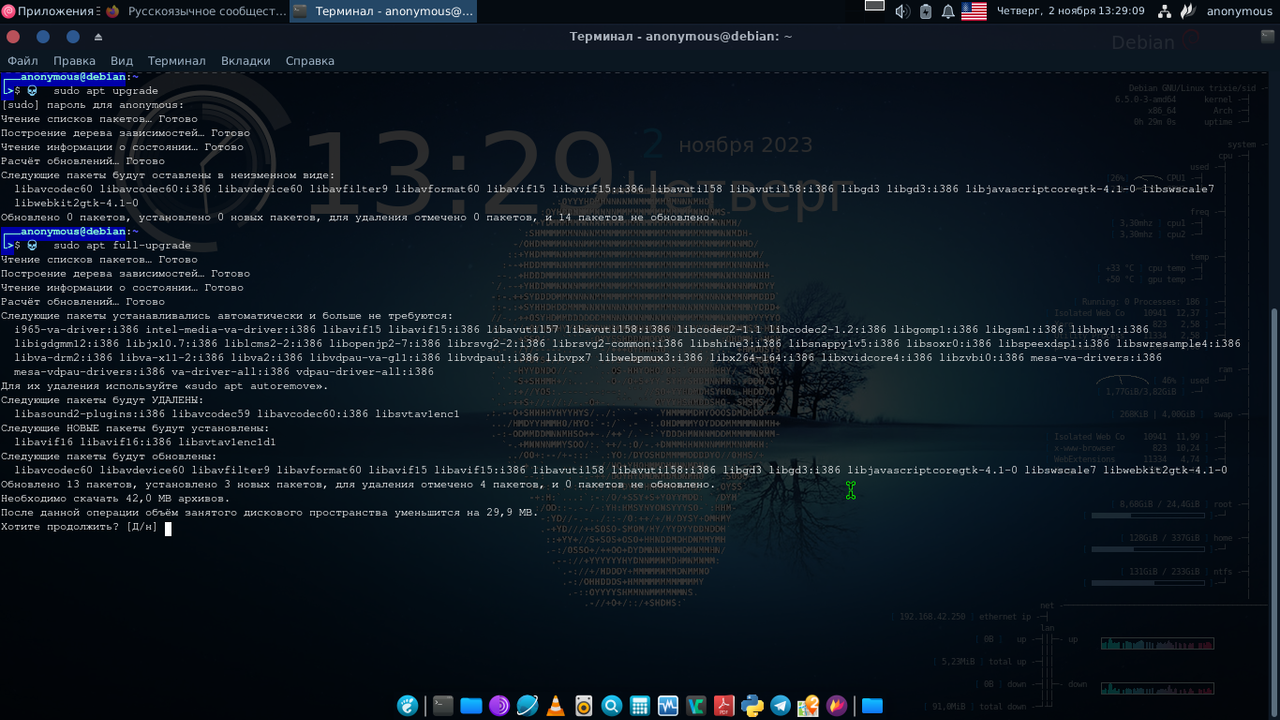
Task: Click the window title 'Терминал - anonymous@debian: ~'
Action: tap(681, 36)
